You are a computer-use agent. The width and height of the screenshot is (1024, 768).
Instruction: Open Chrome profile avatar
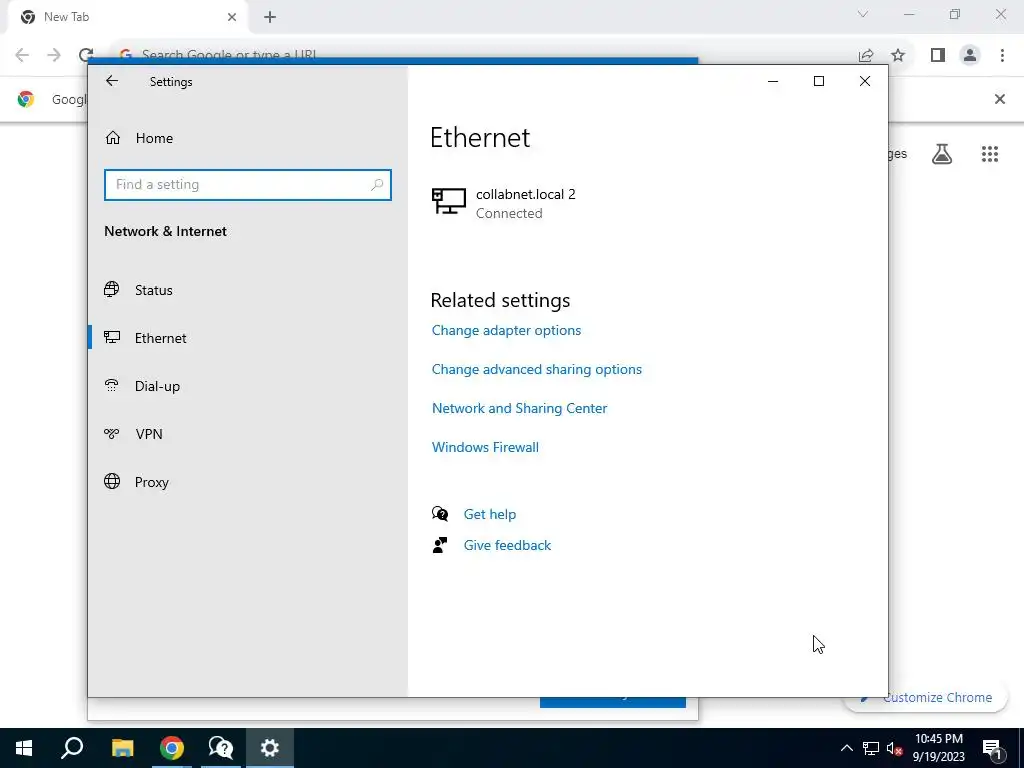click(970, 56)
